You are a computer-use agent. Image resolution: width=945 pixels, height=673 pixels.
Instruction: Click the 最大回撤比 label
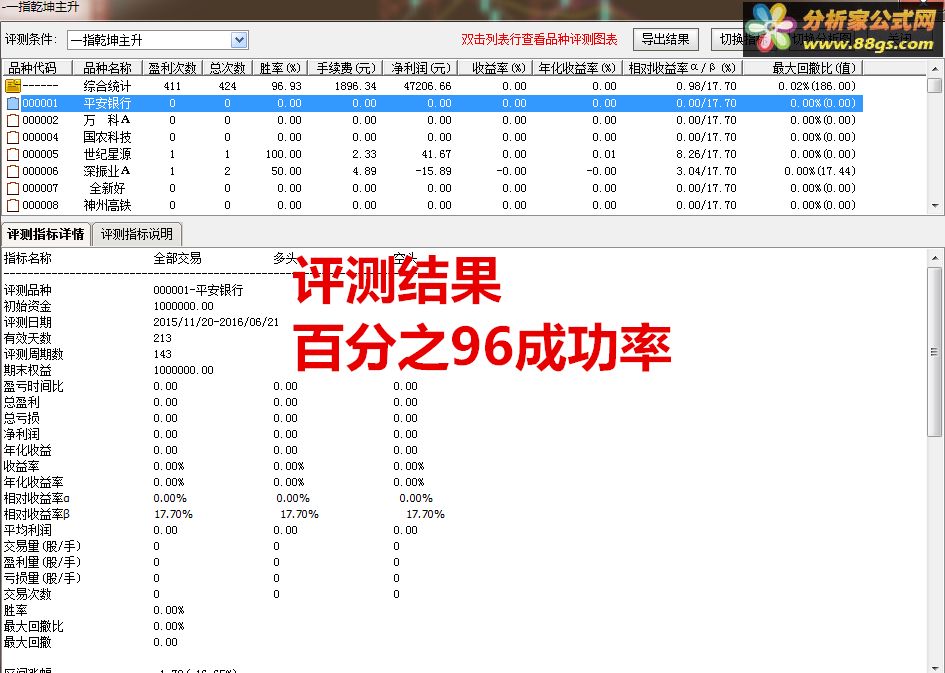pyautogui.click(x=34, y=627)
